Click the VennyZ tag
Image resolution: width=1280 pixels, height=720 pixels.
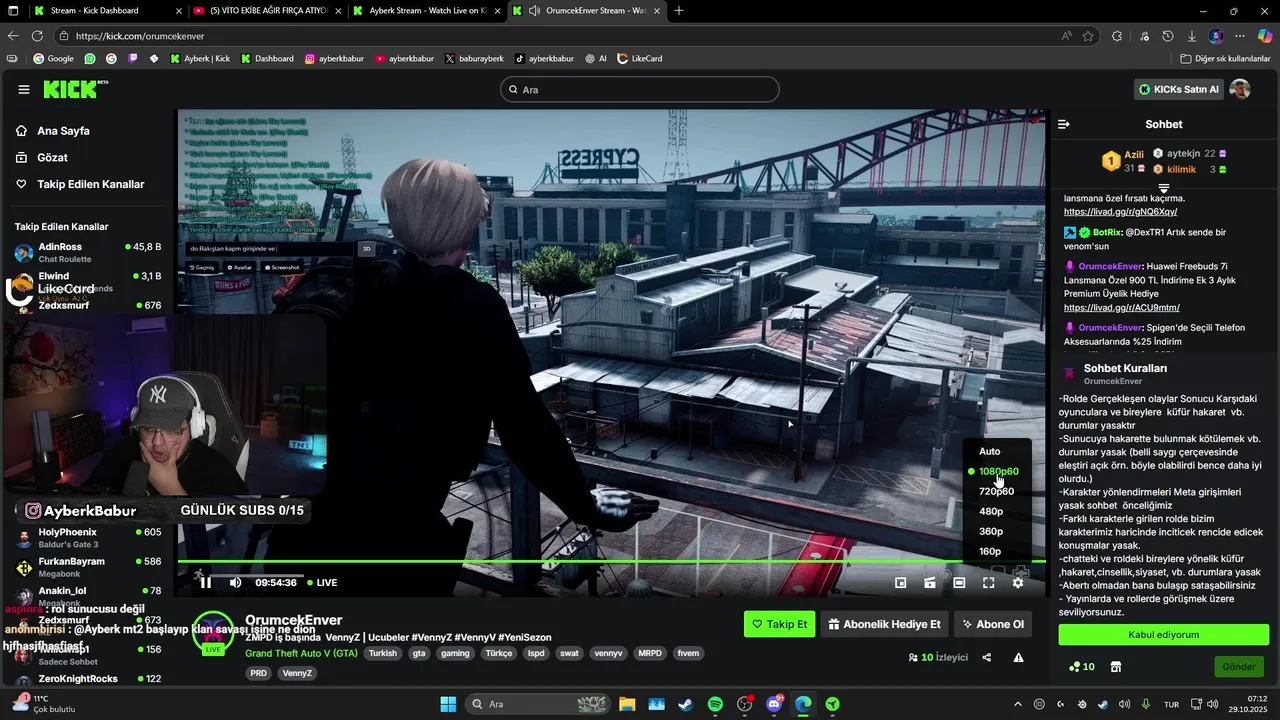pyautogui.click(x=297, y=673)
